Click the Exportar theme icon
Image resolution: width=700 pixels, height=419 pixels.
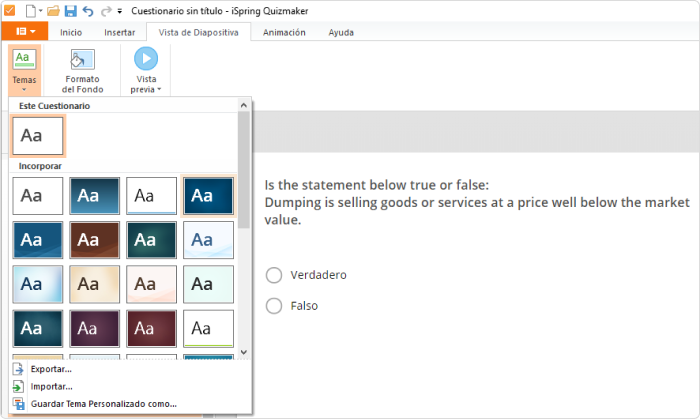point(18,369)
